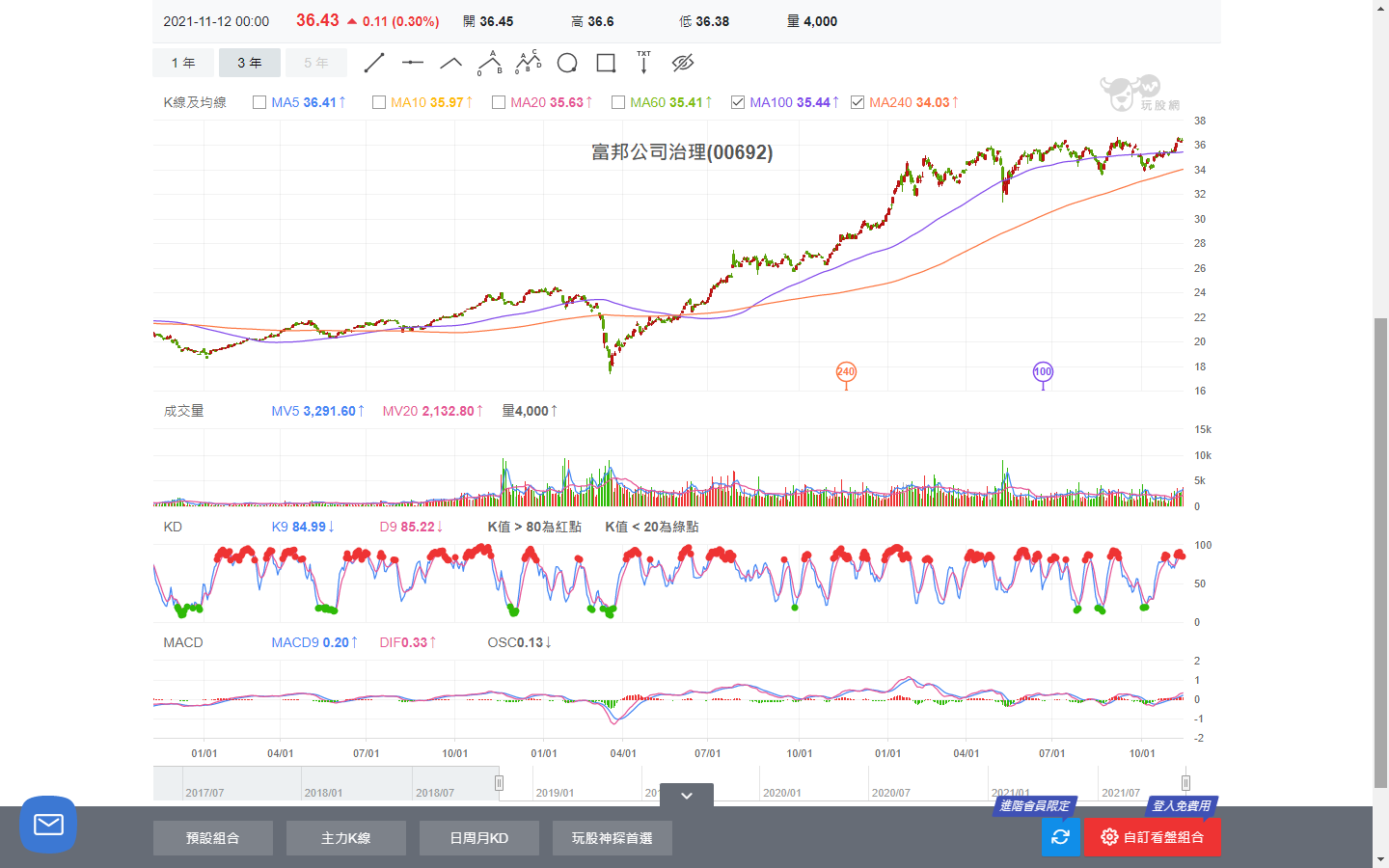Select the 3 年 range tab
The height and width of the screenshot is (868, 1389).
click(250, 63)
